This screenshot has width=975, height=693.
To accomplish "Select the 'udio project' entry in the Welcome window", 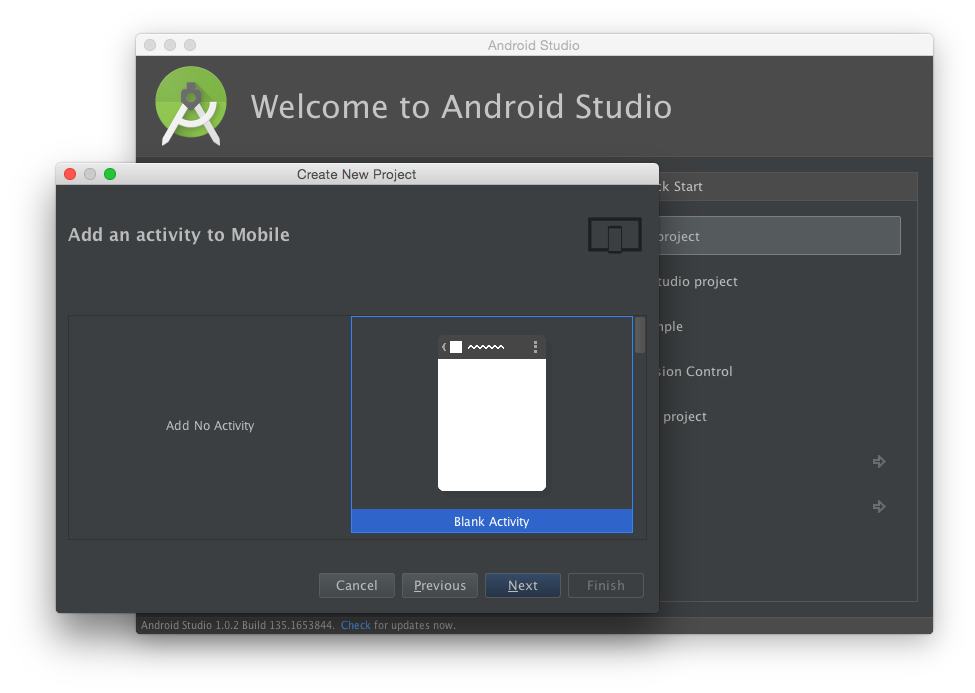I will 698,281.
